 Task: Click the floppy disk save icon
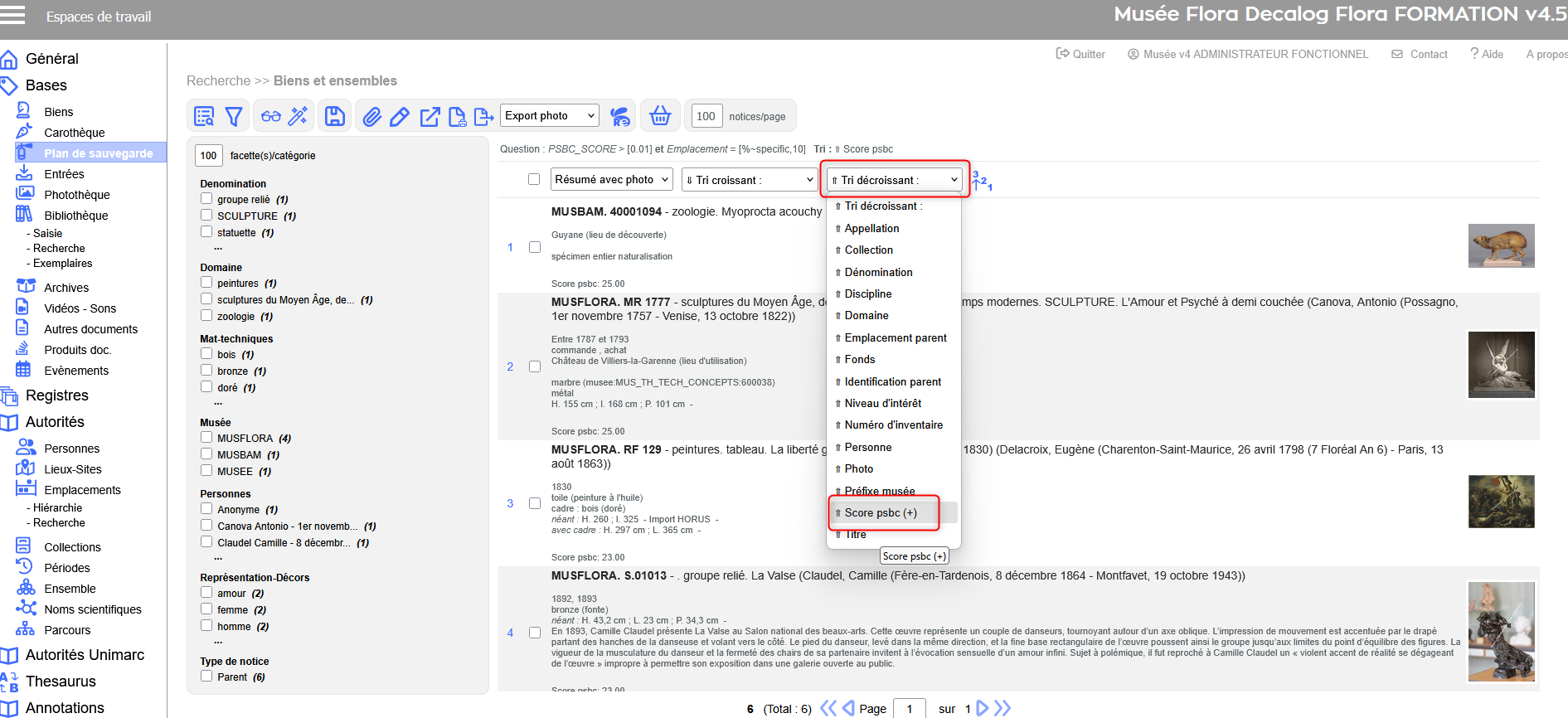335,116
